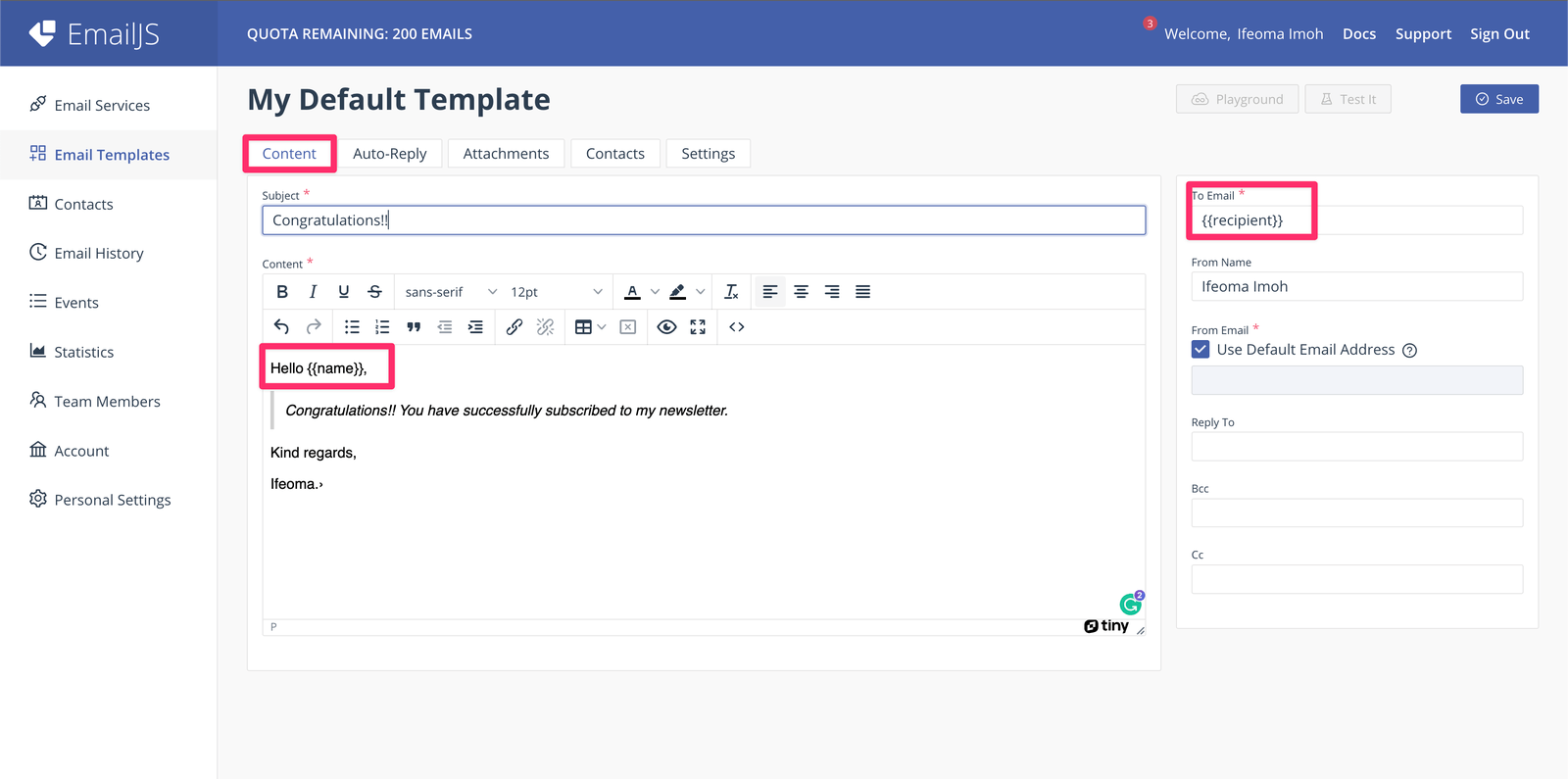Switch to the Content tab
Image resolution: width=1568 pixels, height=779 pixels.
[289, 154]
